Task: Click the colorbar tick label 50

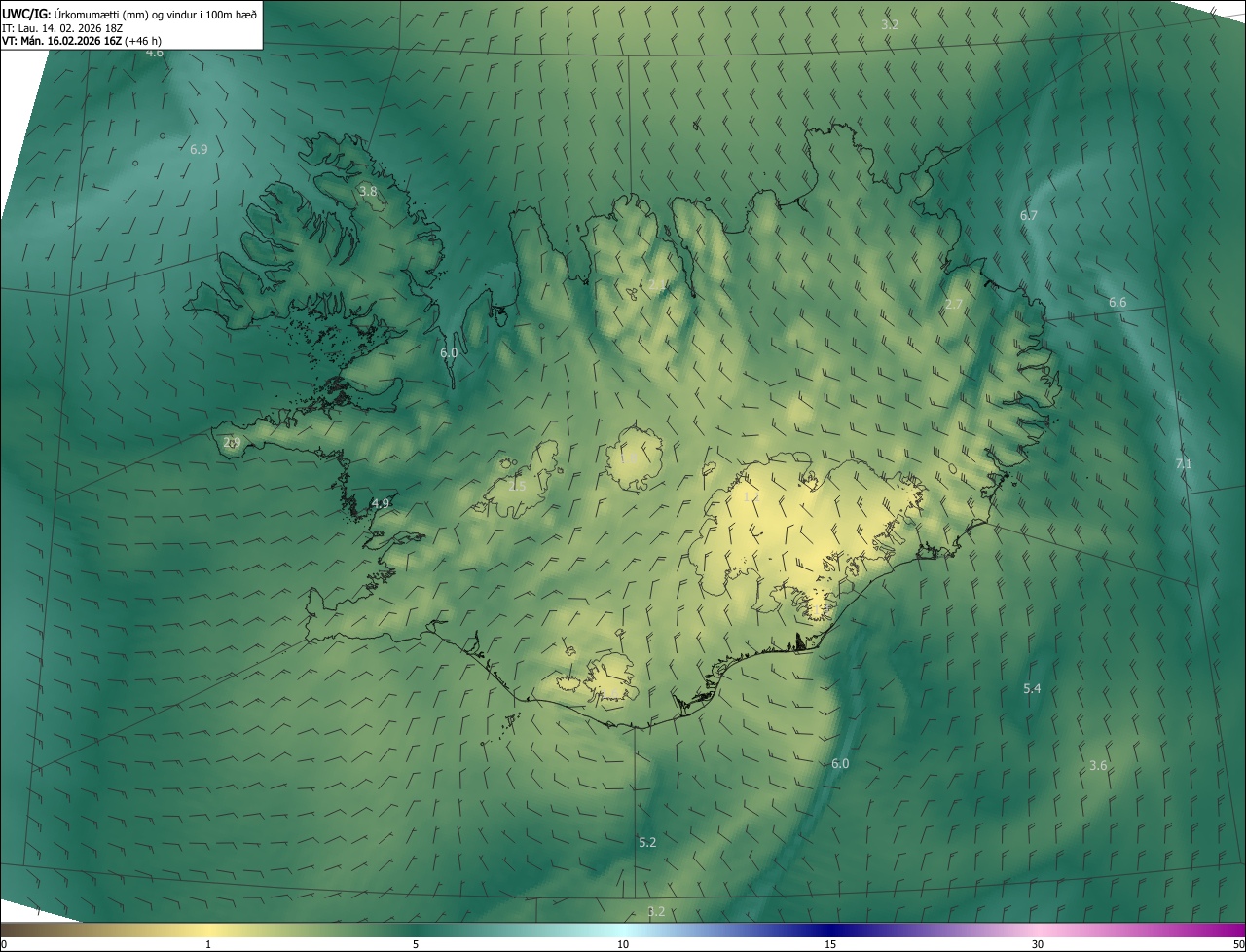Action: 1238,945
